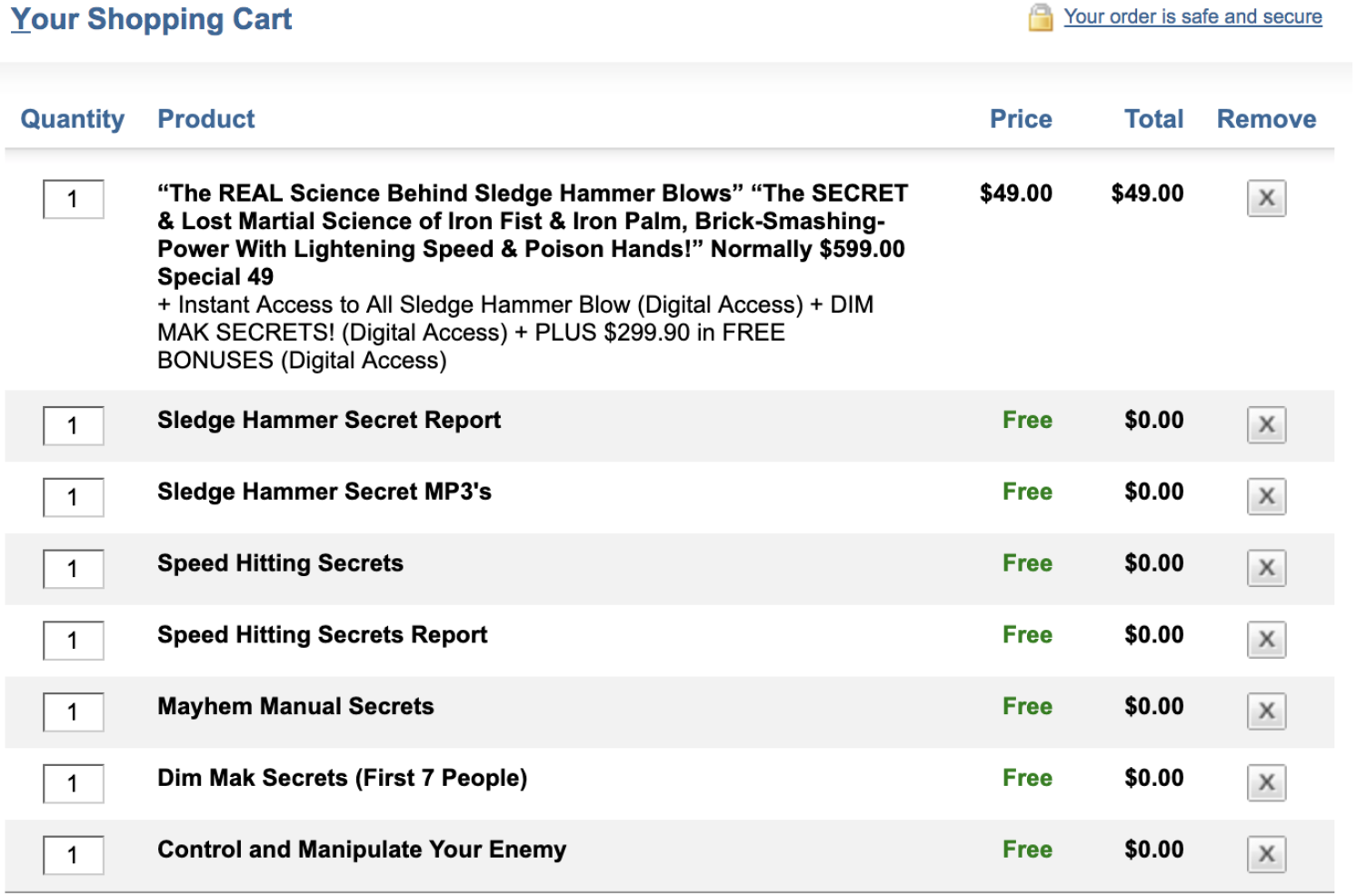The image size is (1367, 896).
Task: Click the Sledge Hammer Blows product title
Action: coord(532,221)
